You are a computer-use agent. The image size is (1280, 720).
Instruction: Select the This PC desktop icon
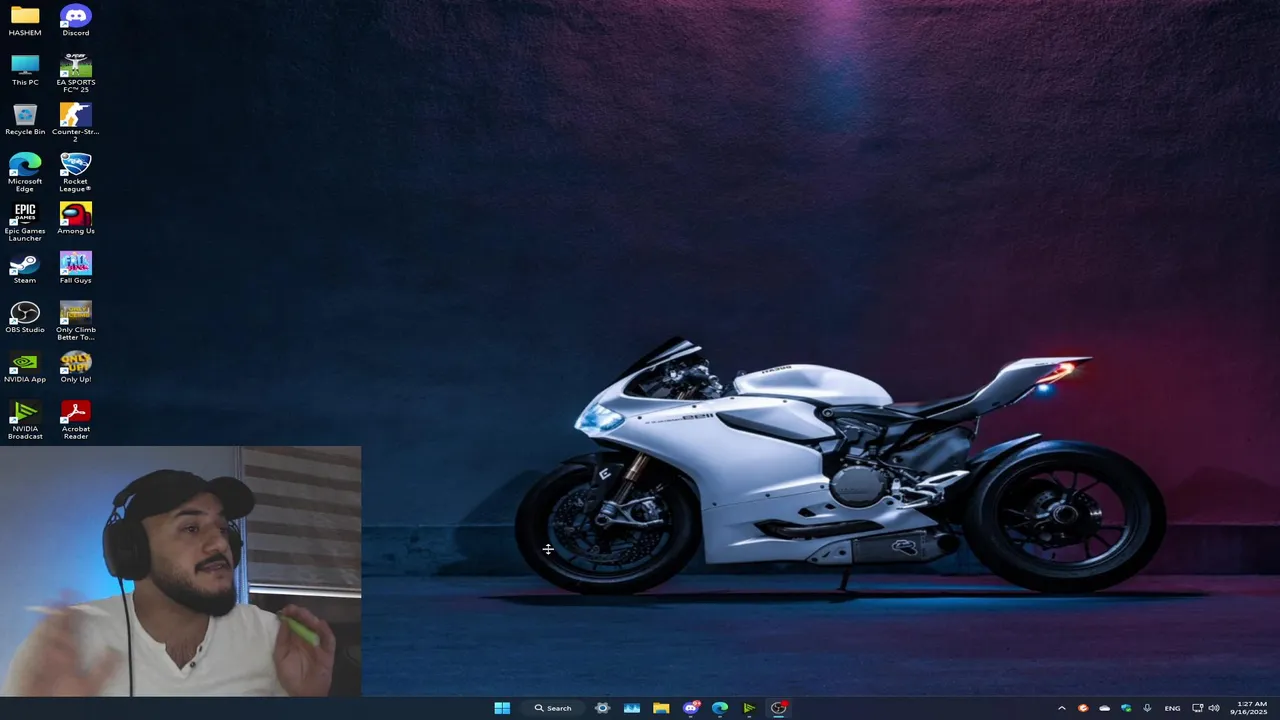point(25,70)
